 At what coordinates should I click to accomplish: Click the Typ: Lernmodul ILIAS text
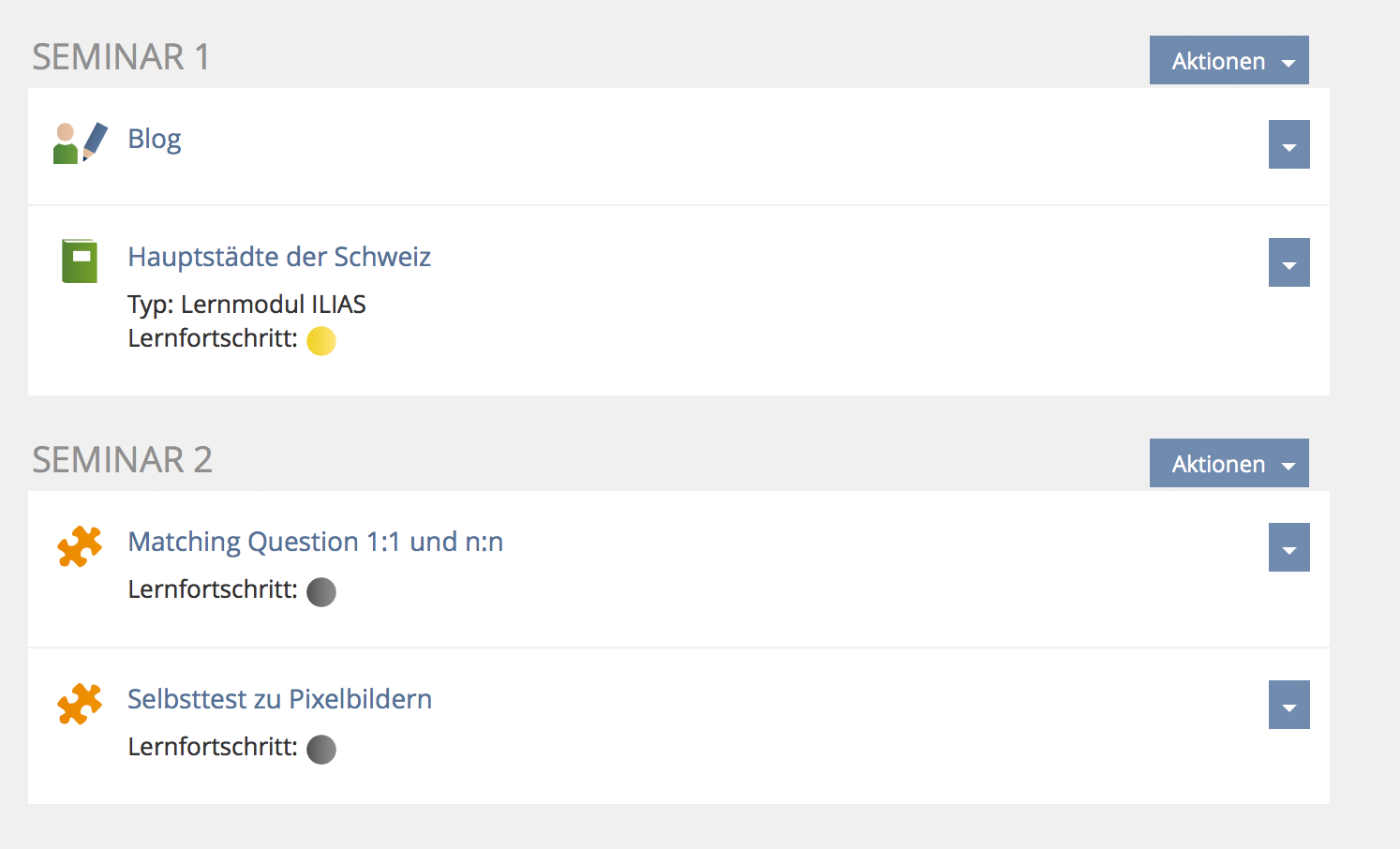246,305
